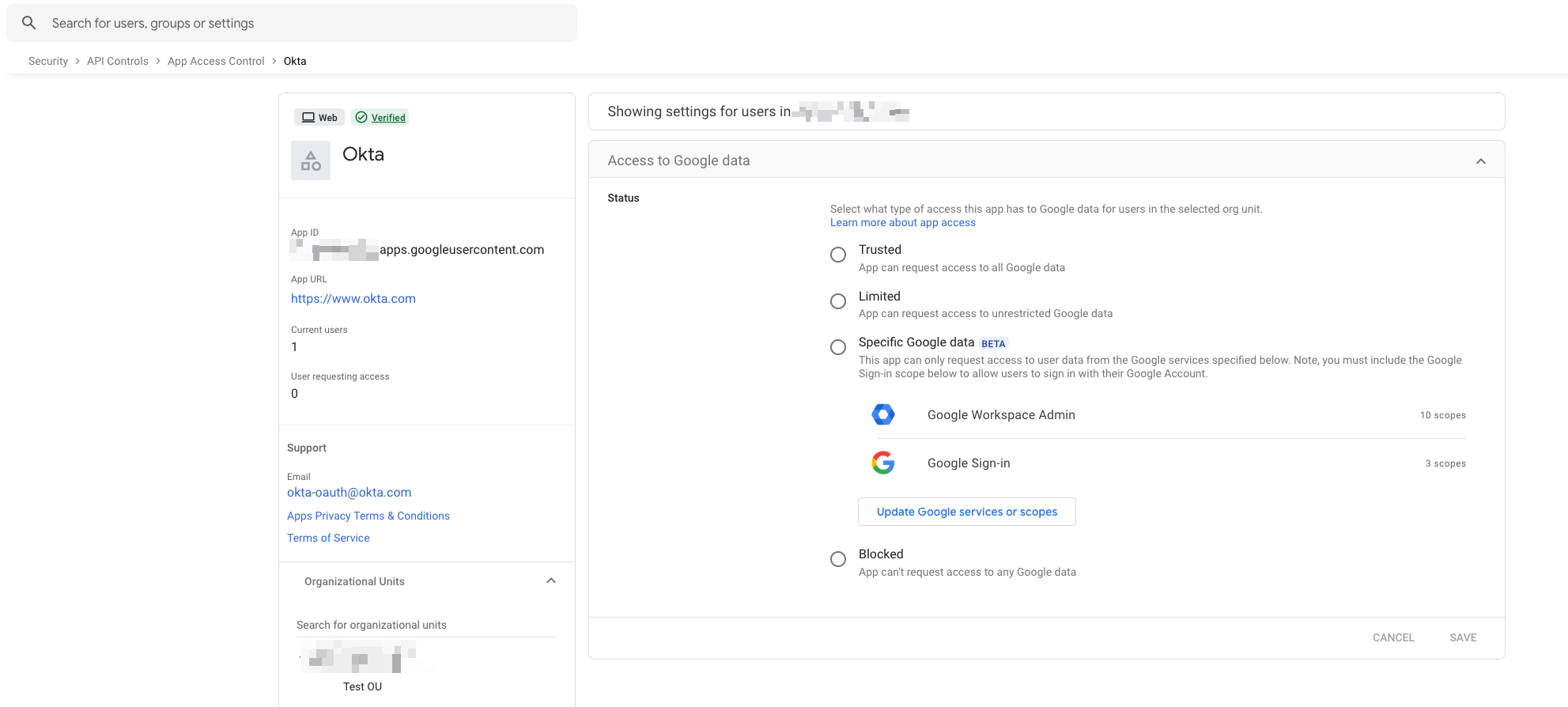Screen dimensions: 1568x707
Task: Click the 10 scopes count
Action: pyautogui.click(x=1443, y=415)
